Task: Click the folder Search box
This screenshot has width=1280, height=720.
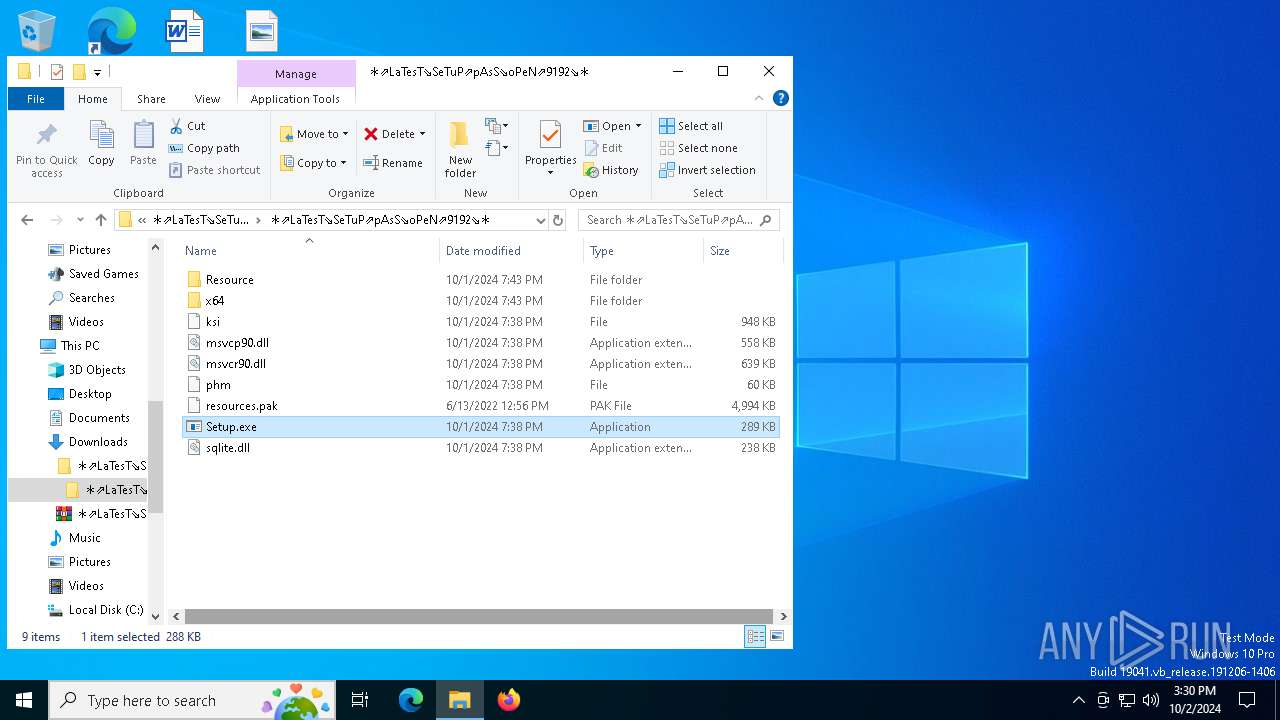Action: point(678,220)
